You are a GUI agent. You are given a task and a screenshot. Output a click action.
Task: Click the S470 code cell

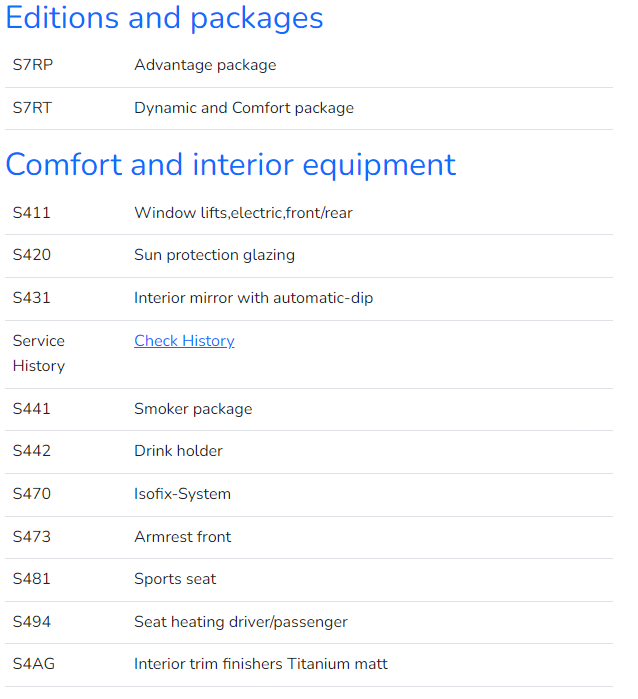point(32,494)
